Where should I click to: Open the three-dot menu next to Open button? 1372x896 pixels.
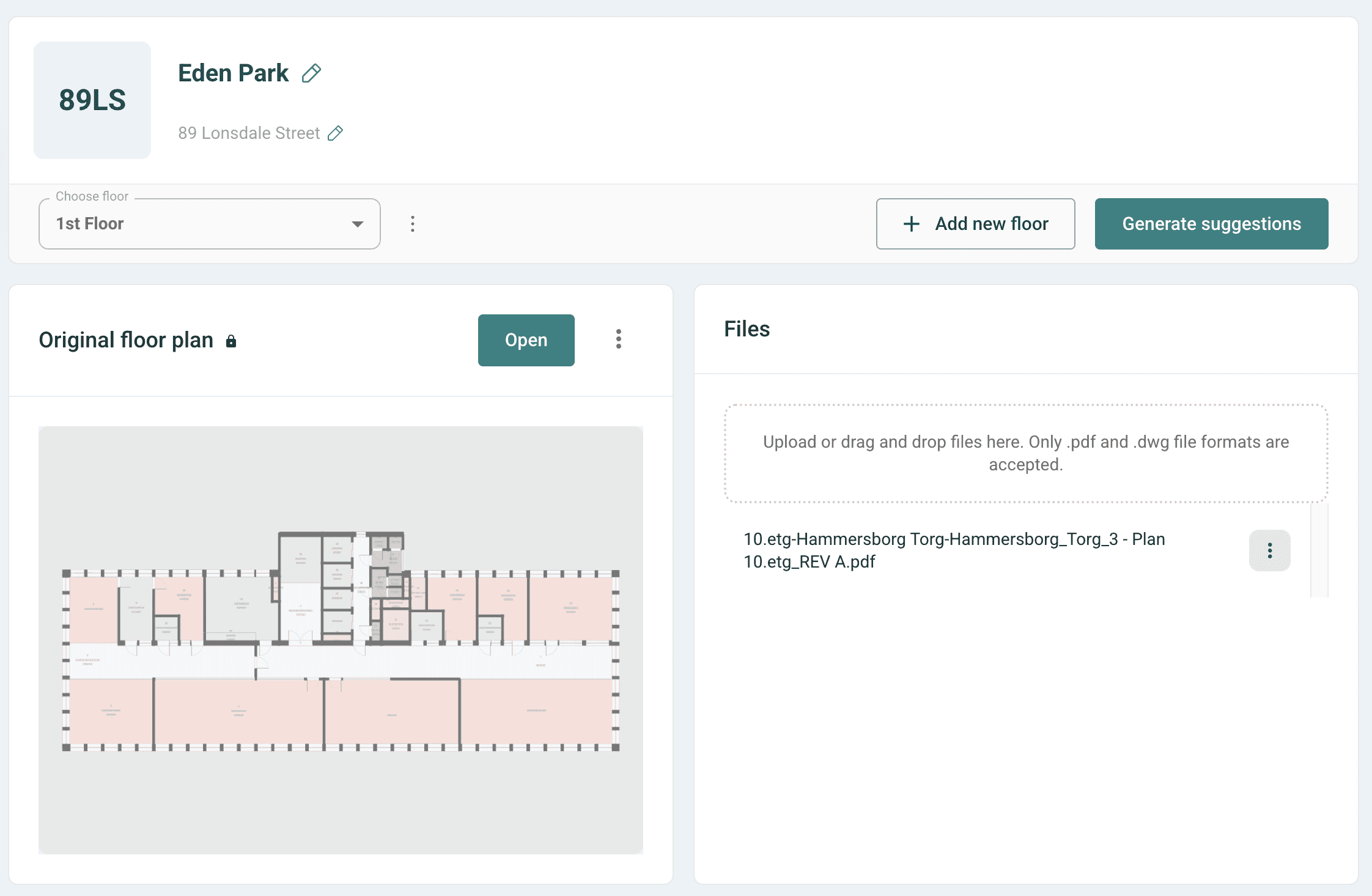pyautogui.click(x=619, y=340)
